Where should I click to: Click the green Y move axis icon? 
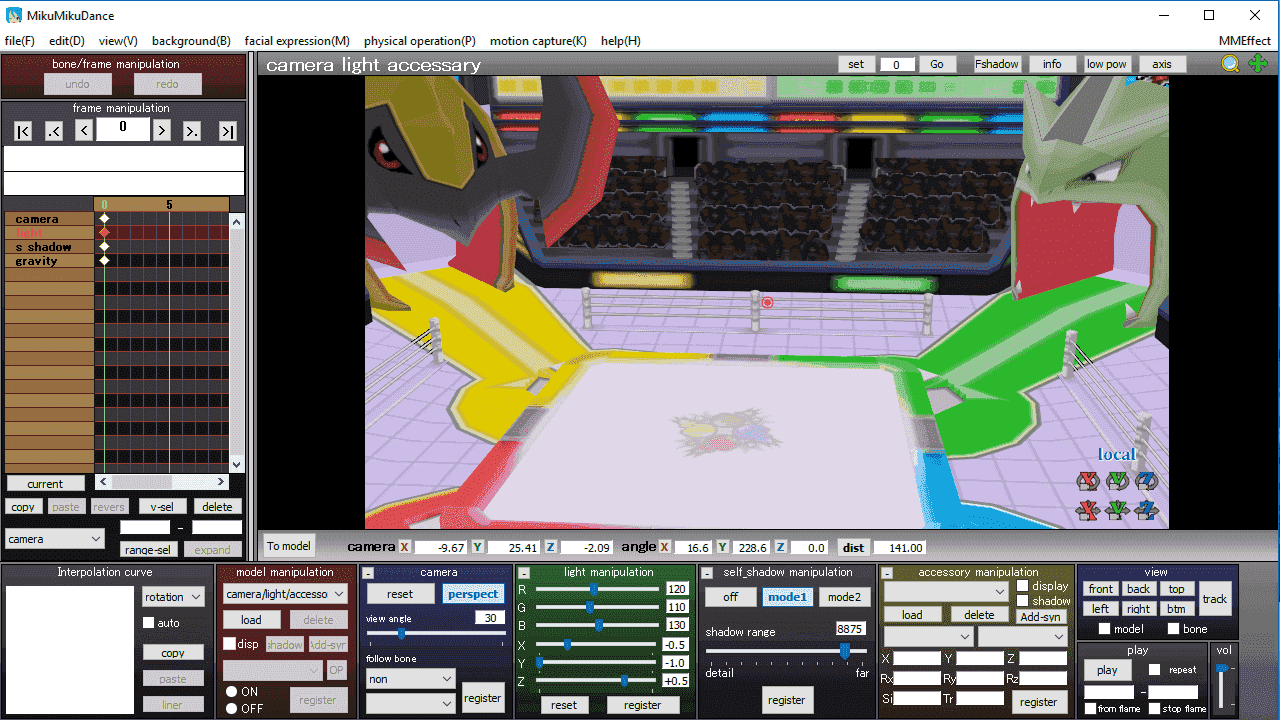point(1117,511)
